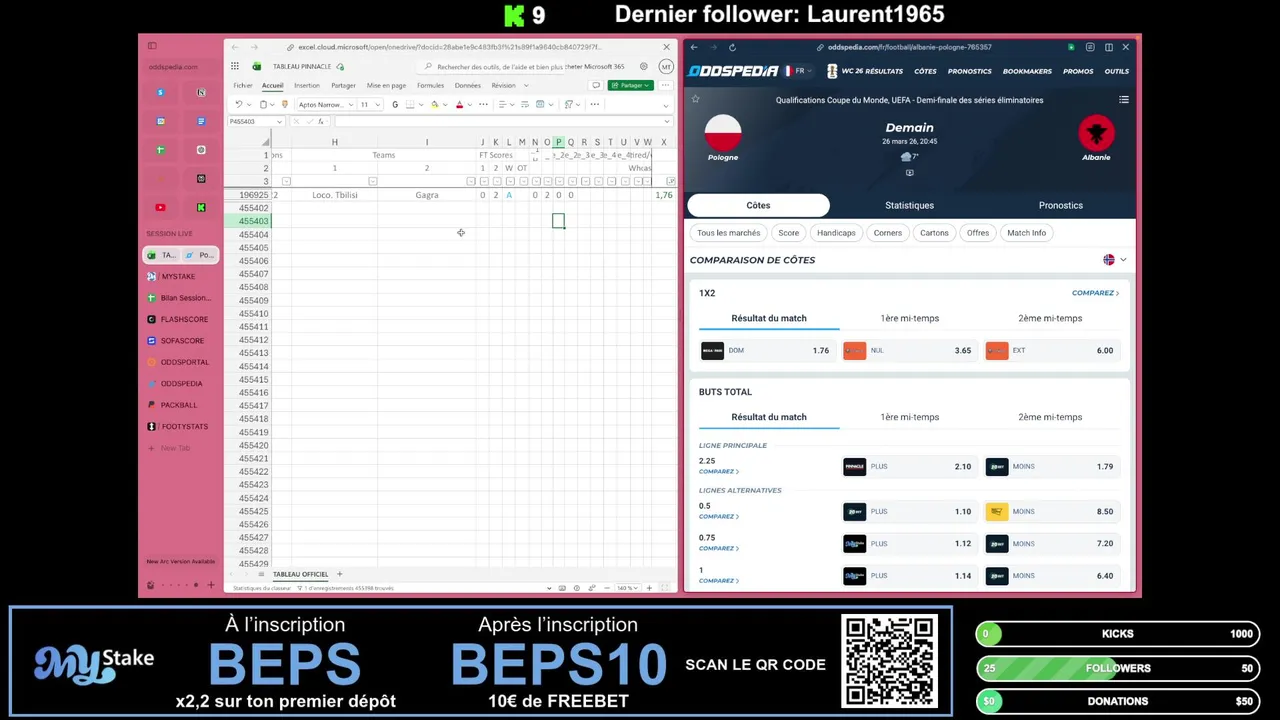Select the TABLEAU OFFICIEL sheet tab
The width and height of the screenshot is (1280, 720).
(x=300, y=575)
